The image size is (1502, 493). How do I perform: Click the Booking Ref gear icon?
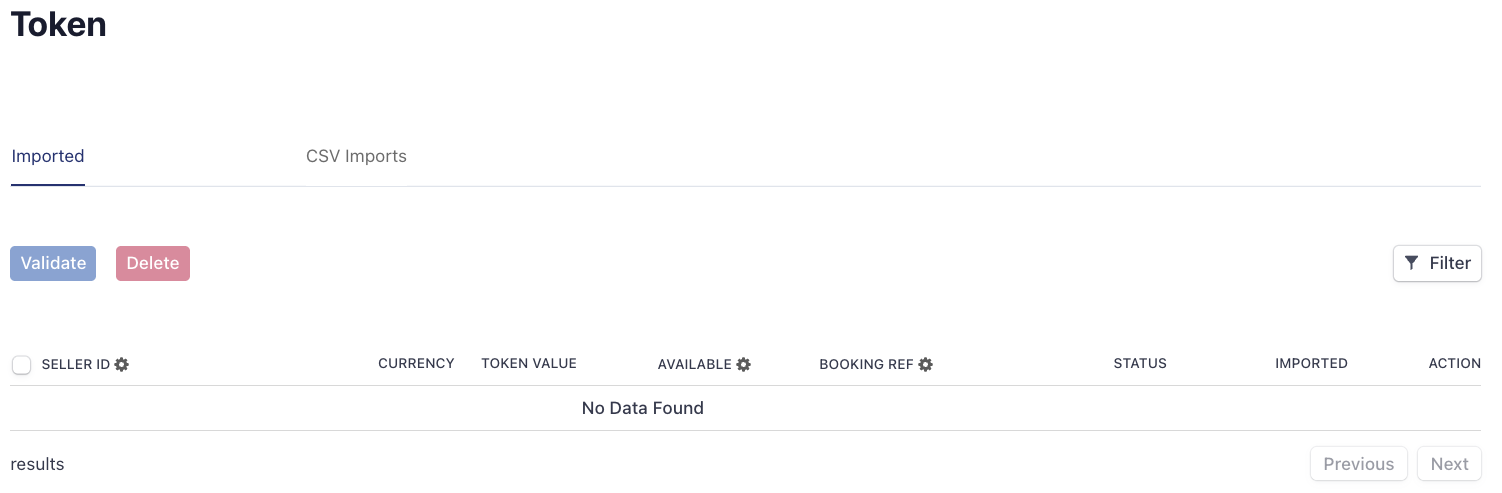click(926, 365)
